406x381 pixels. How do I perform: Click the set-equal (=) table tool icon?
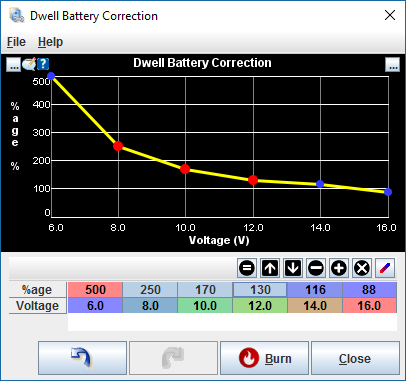pyautogui.click(x=247, y=268)
